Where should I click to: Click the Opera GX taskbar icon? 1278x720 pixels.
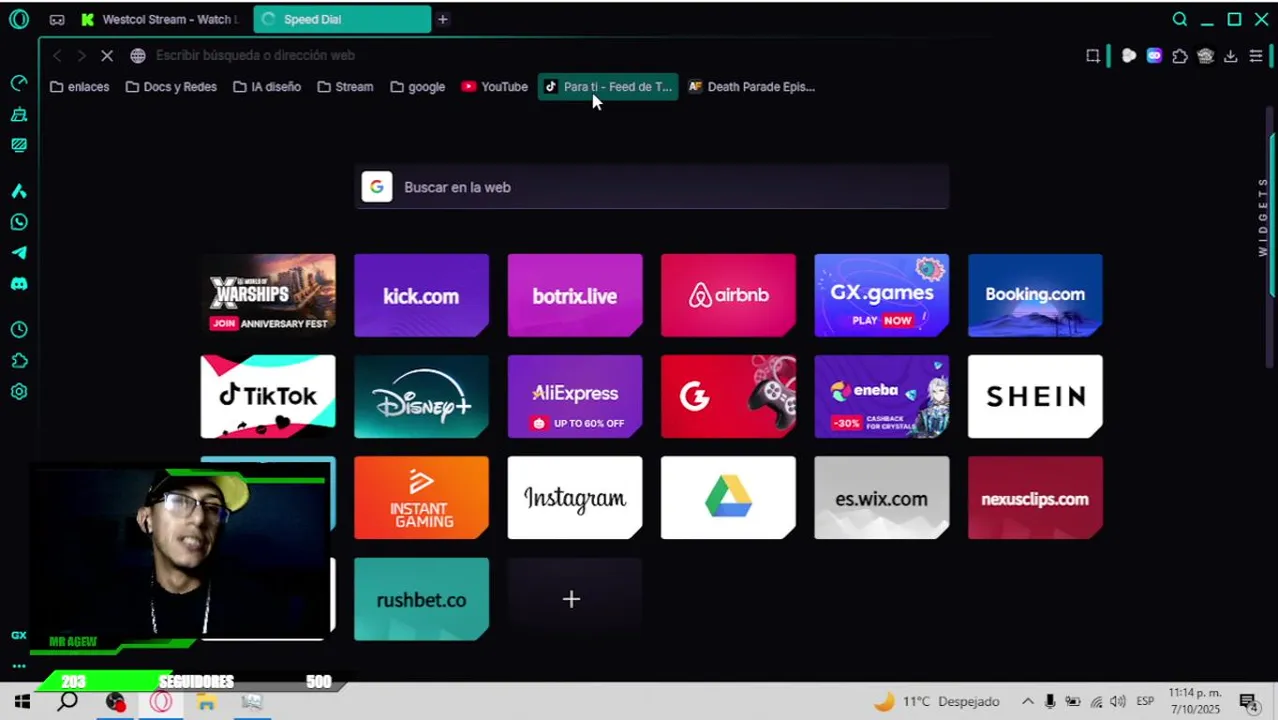pos(160,702)
